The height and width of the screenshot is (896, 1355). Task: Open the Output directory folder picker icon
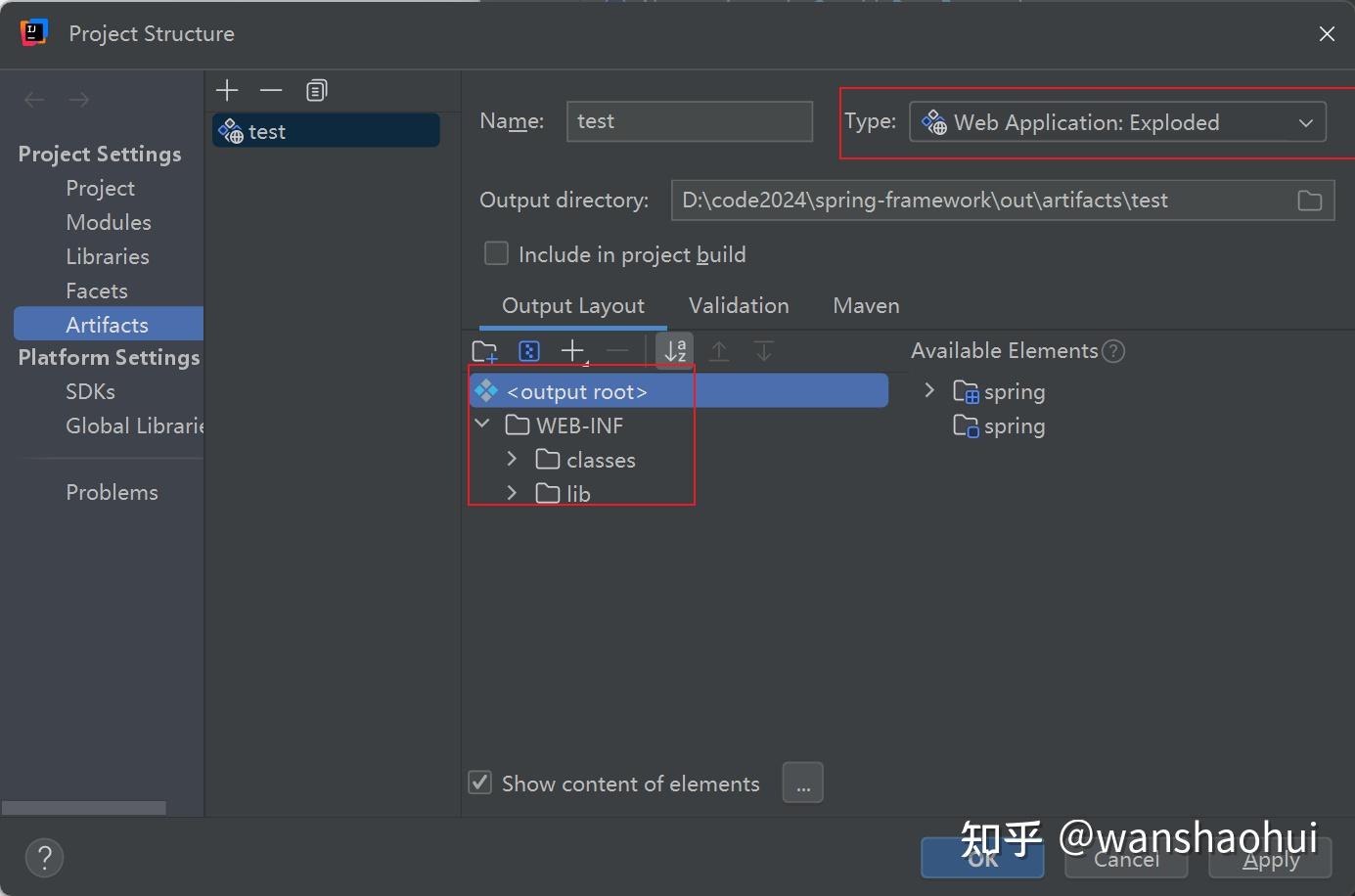(x=1310, y=200)
